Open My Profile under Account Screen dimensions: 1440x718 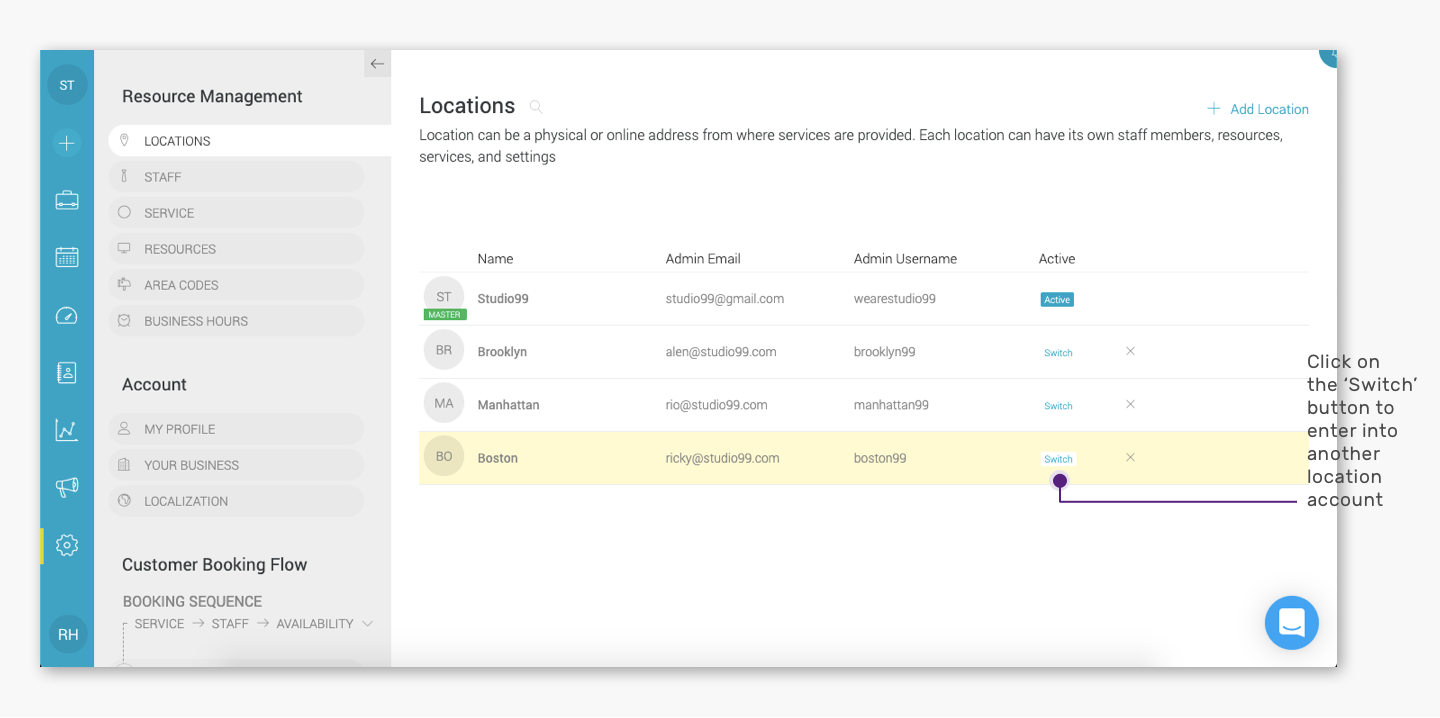[236, 429]
